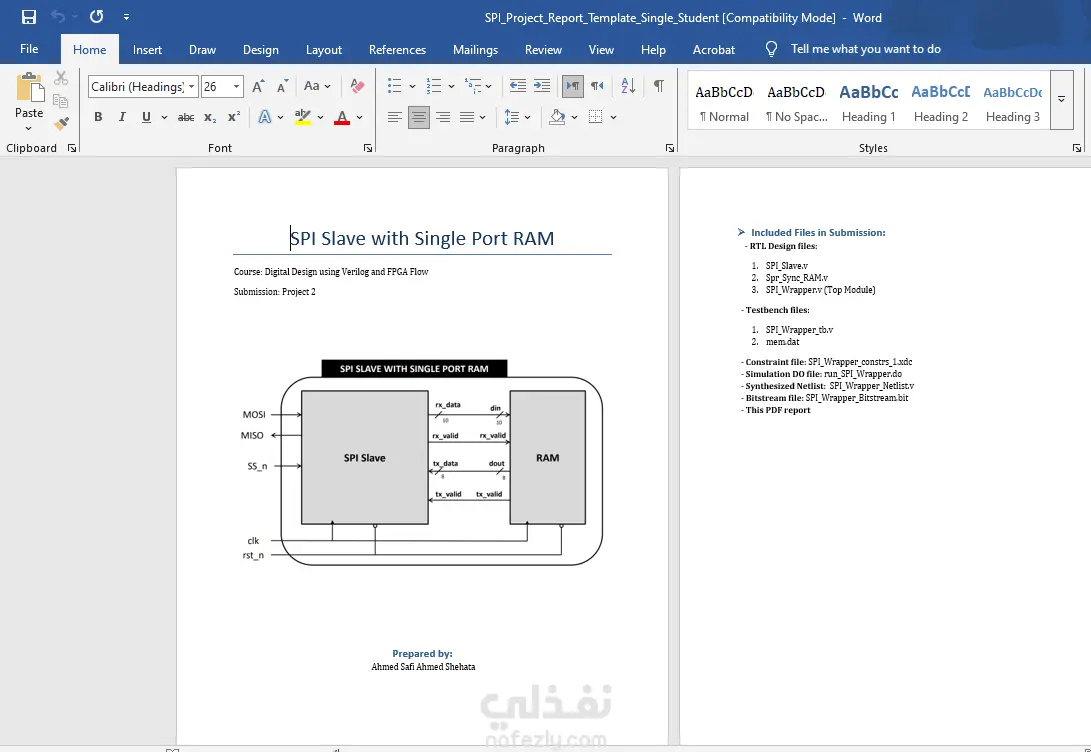Apply the Heading 1 style
This screenshot has width=1091, height=752.
click(868, 102)
